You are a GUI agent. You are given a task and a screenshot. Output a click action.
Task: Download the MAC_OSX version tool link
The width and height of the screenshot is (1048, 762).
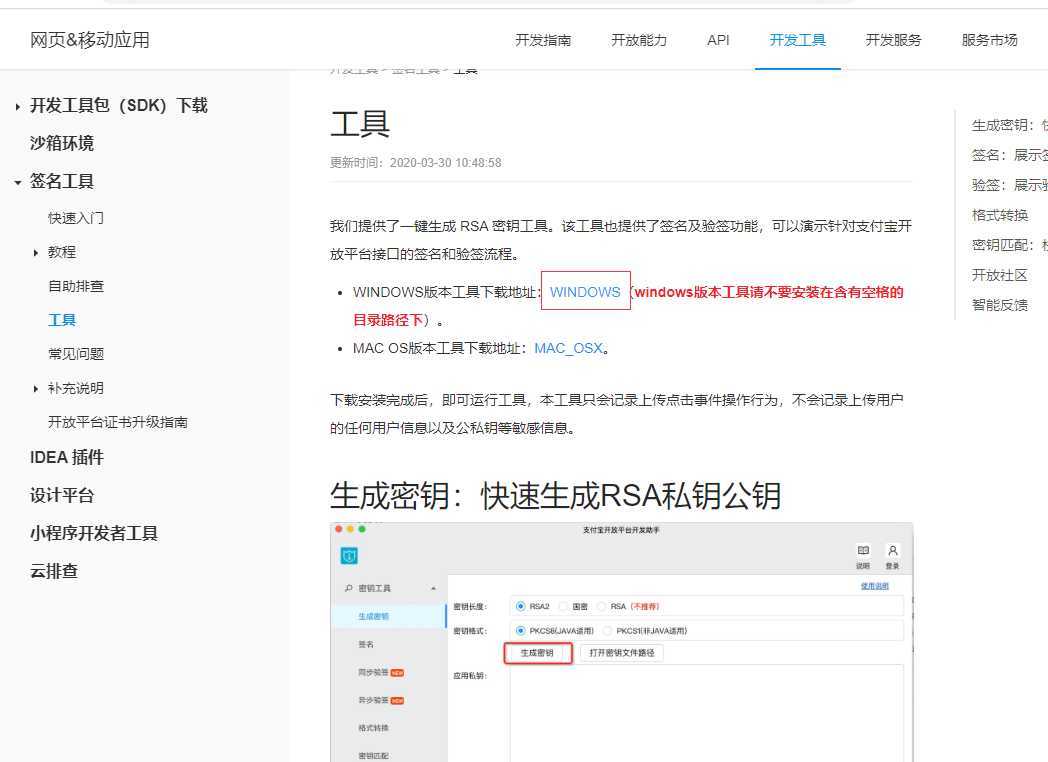(568, 348)
